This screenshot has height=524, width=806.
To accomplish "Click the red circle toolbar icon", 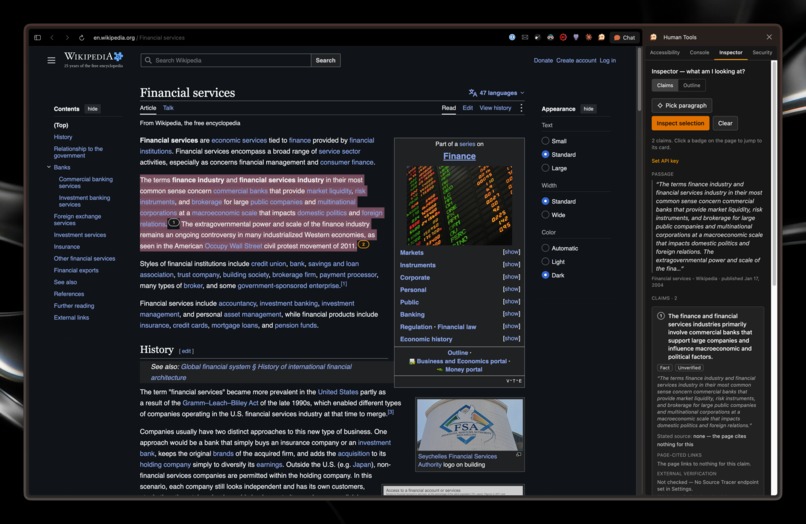I will [563, 38].
